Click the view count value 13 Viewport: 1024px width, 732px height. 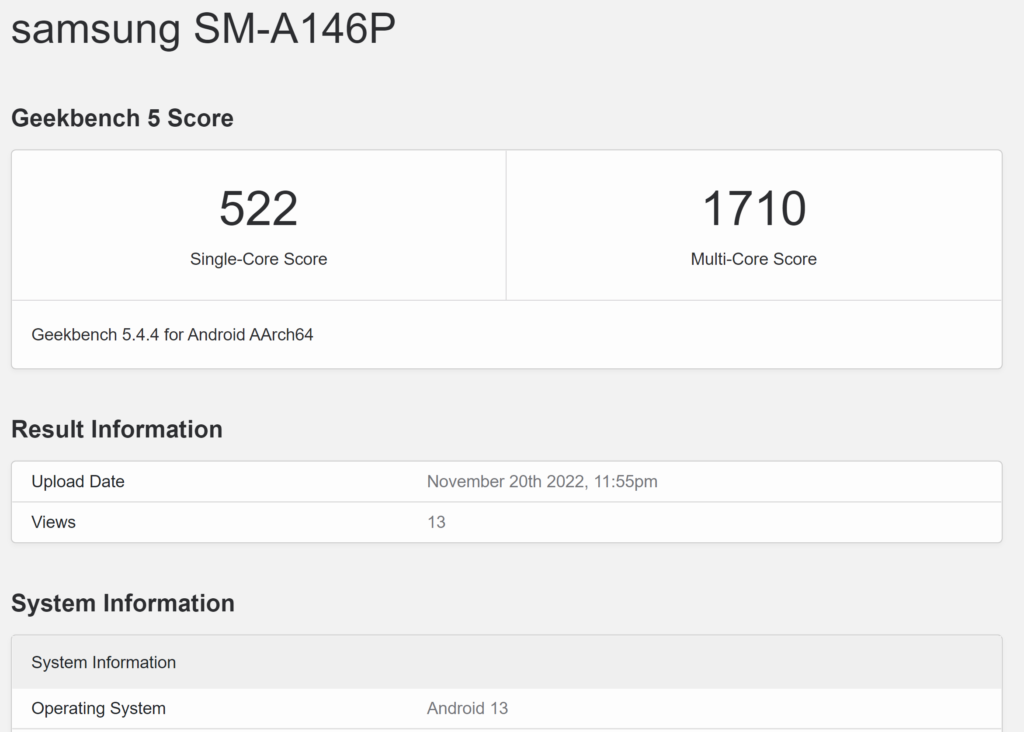coord(436,522)
